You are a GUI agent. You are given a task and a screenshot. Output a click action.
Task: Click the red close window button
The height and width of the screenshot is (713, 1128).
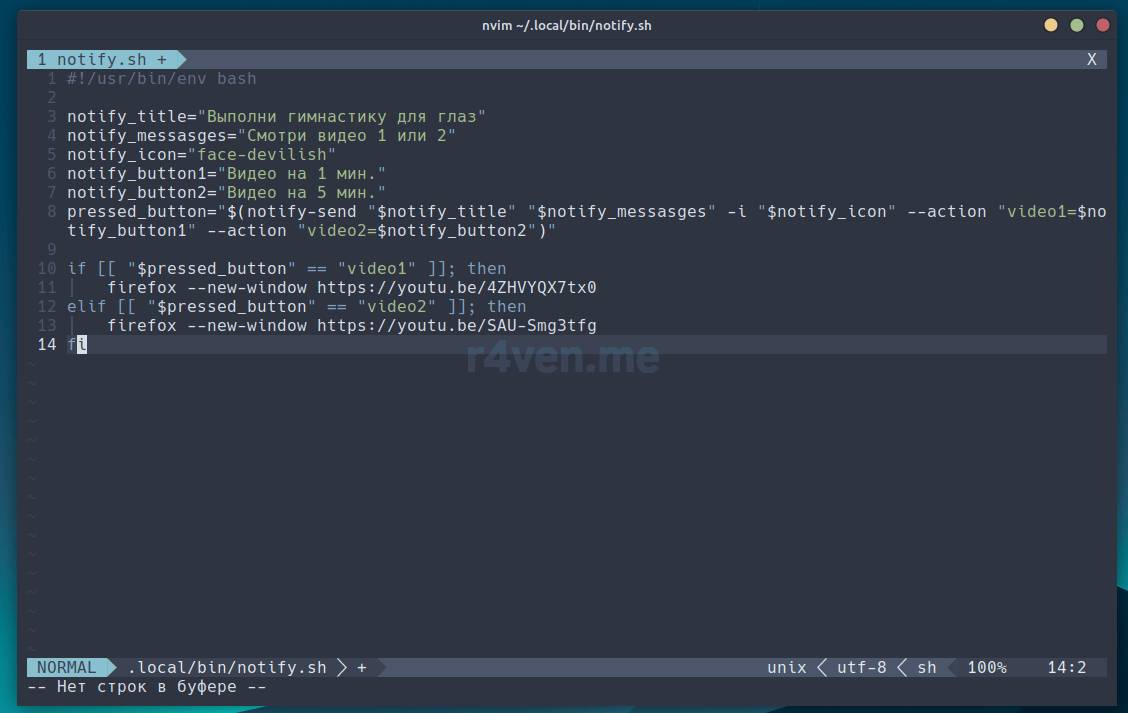coord(1103,25)
